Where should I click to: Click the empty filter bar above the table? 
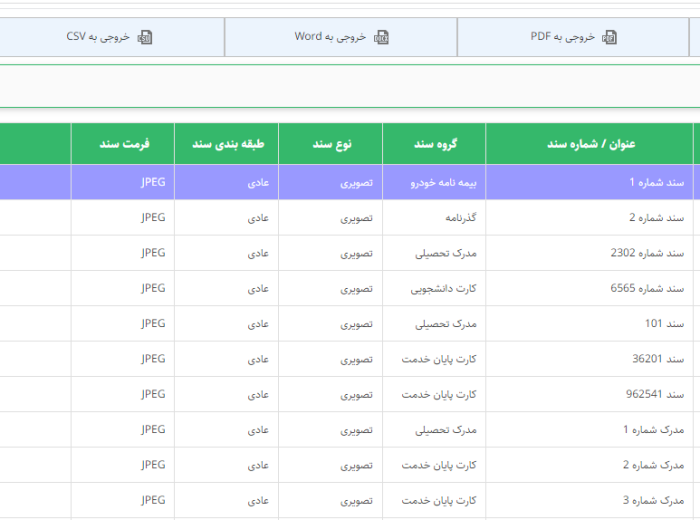(x=350, y=86)
